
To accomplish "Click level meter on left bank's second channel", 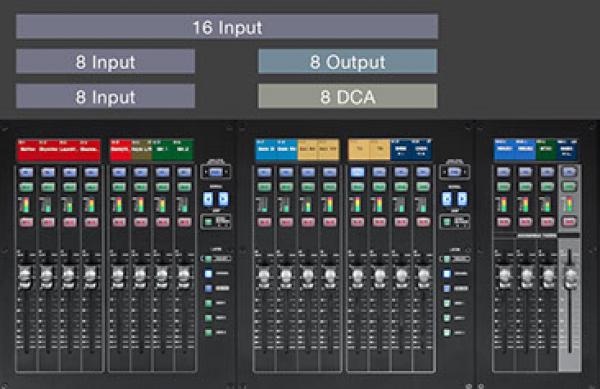I will pyautogui.click(x=46, y=205).
